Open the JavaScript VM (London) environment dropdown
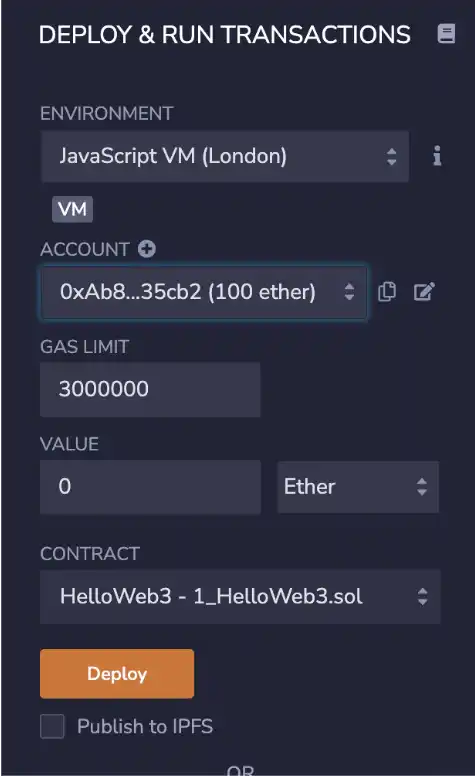The image size is (475, 776). 225,156
